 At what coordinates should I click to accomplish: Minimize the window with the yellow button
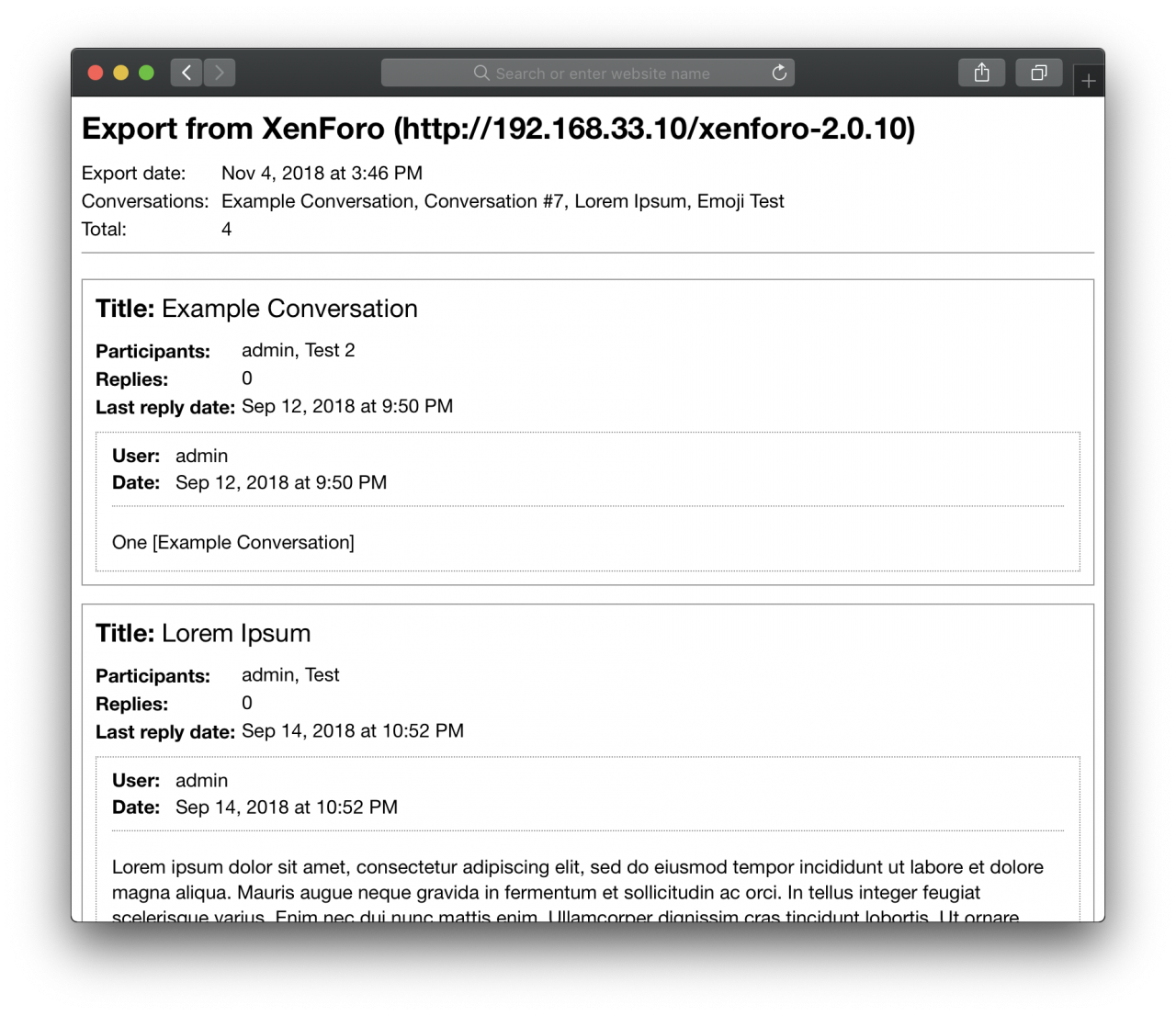click(x=120, y=73)
